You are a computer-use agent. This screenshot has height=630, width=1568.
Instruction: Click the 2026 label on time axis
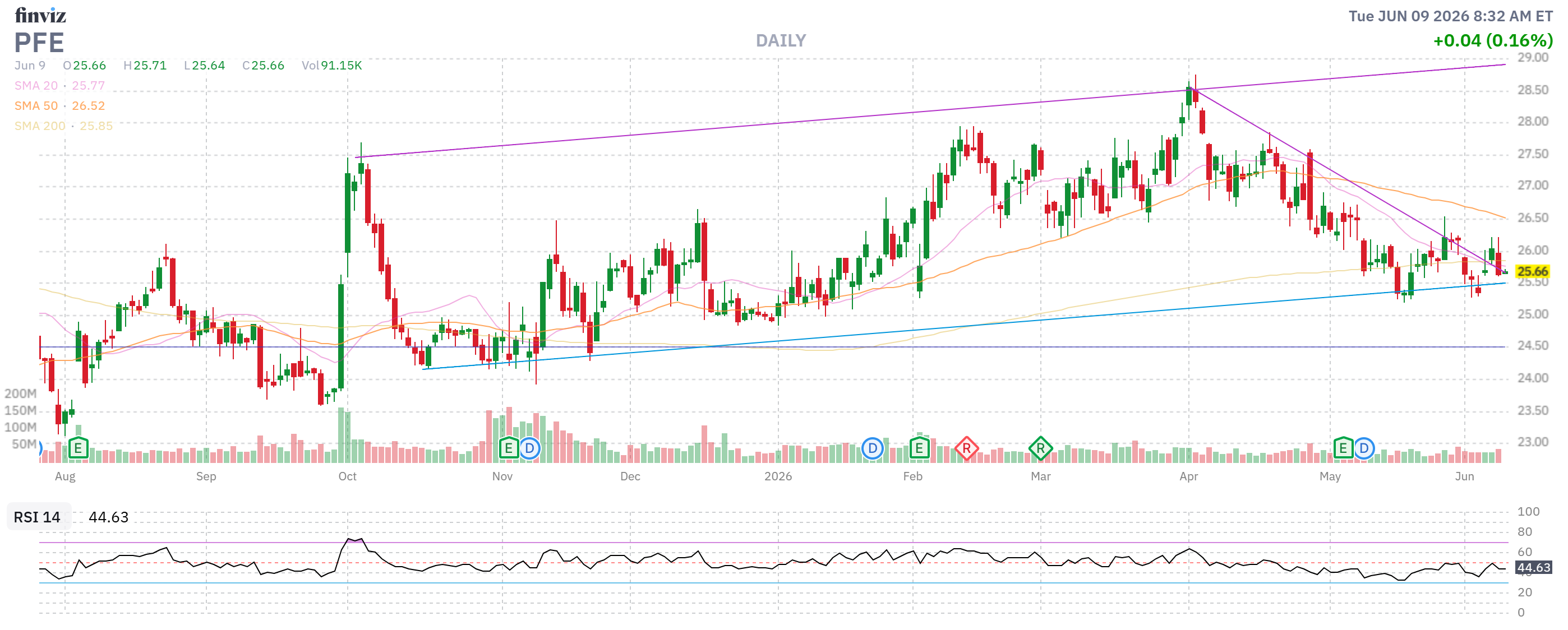click(778, 476)
